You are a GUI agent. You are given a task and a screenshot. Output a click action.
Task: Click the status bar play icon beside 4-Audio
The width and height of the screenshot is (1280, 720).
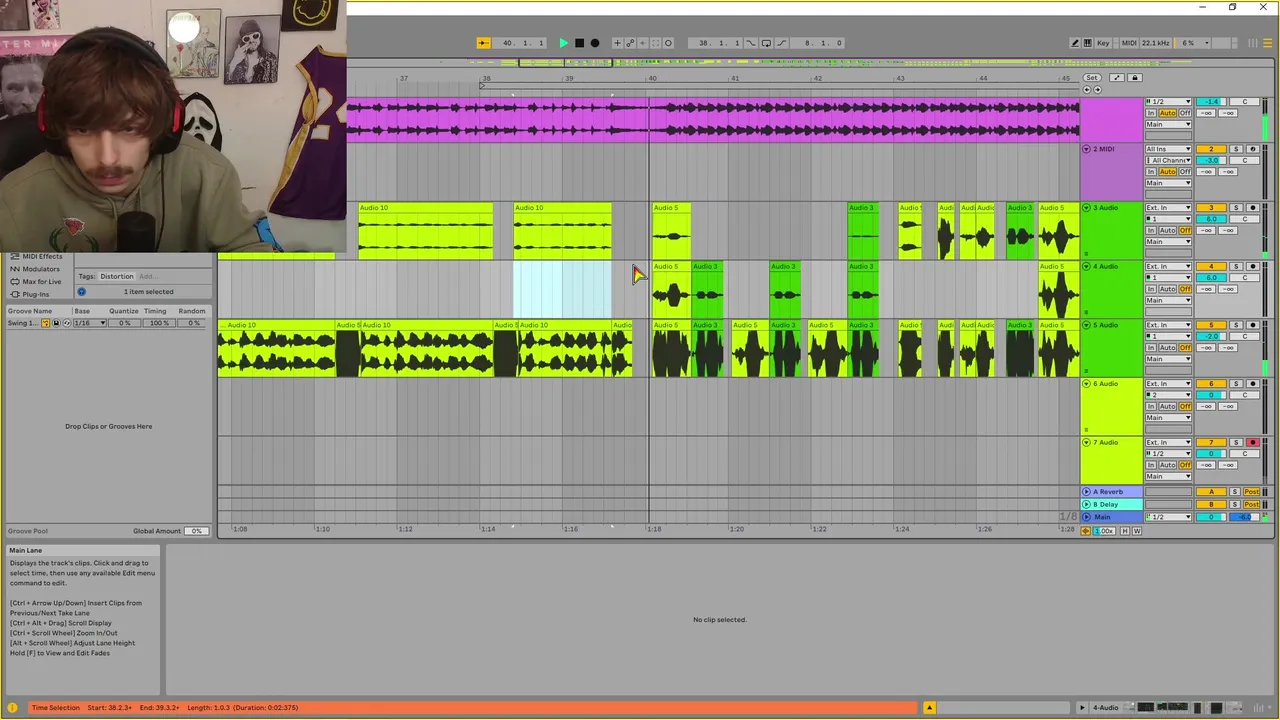click(x=1081, y=708)
